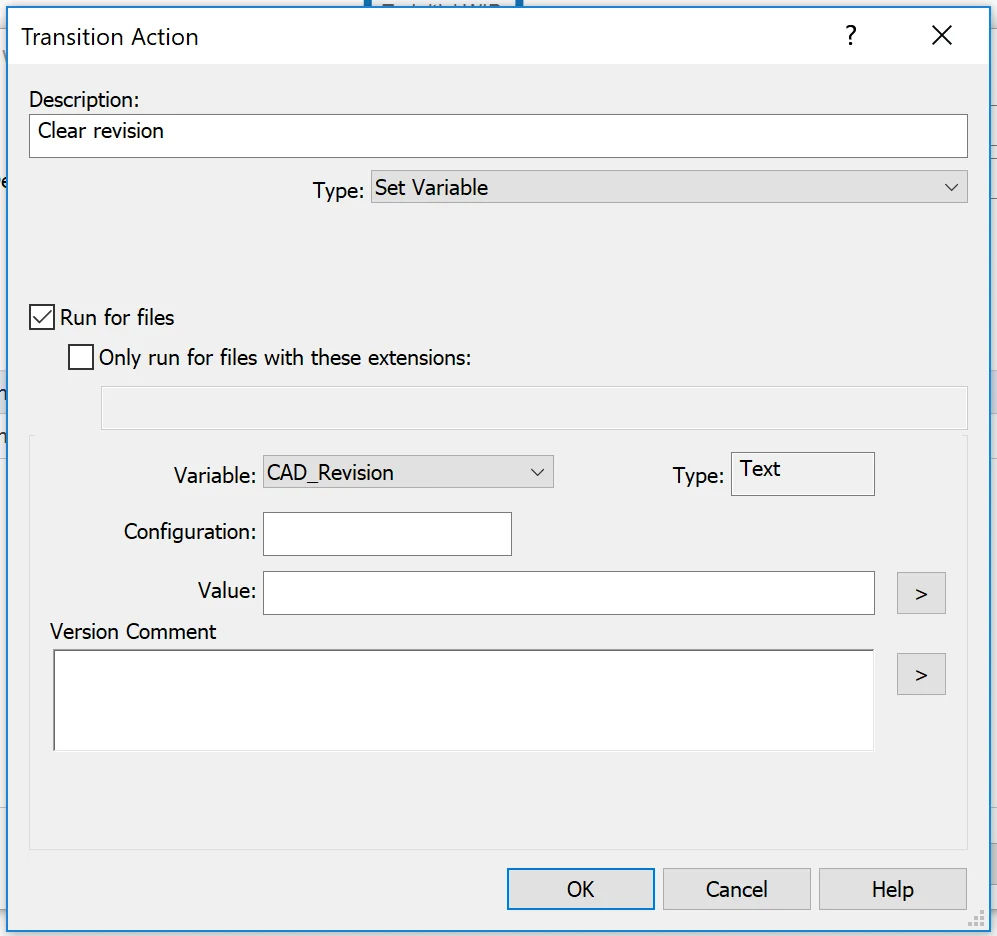Screen dimensions: 997x936
Task: Close the Transition Action dialog
Action: (x=941, y=37)
